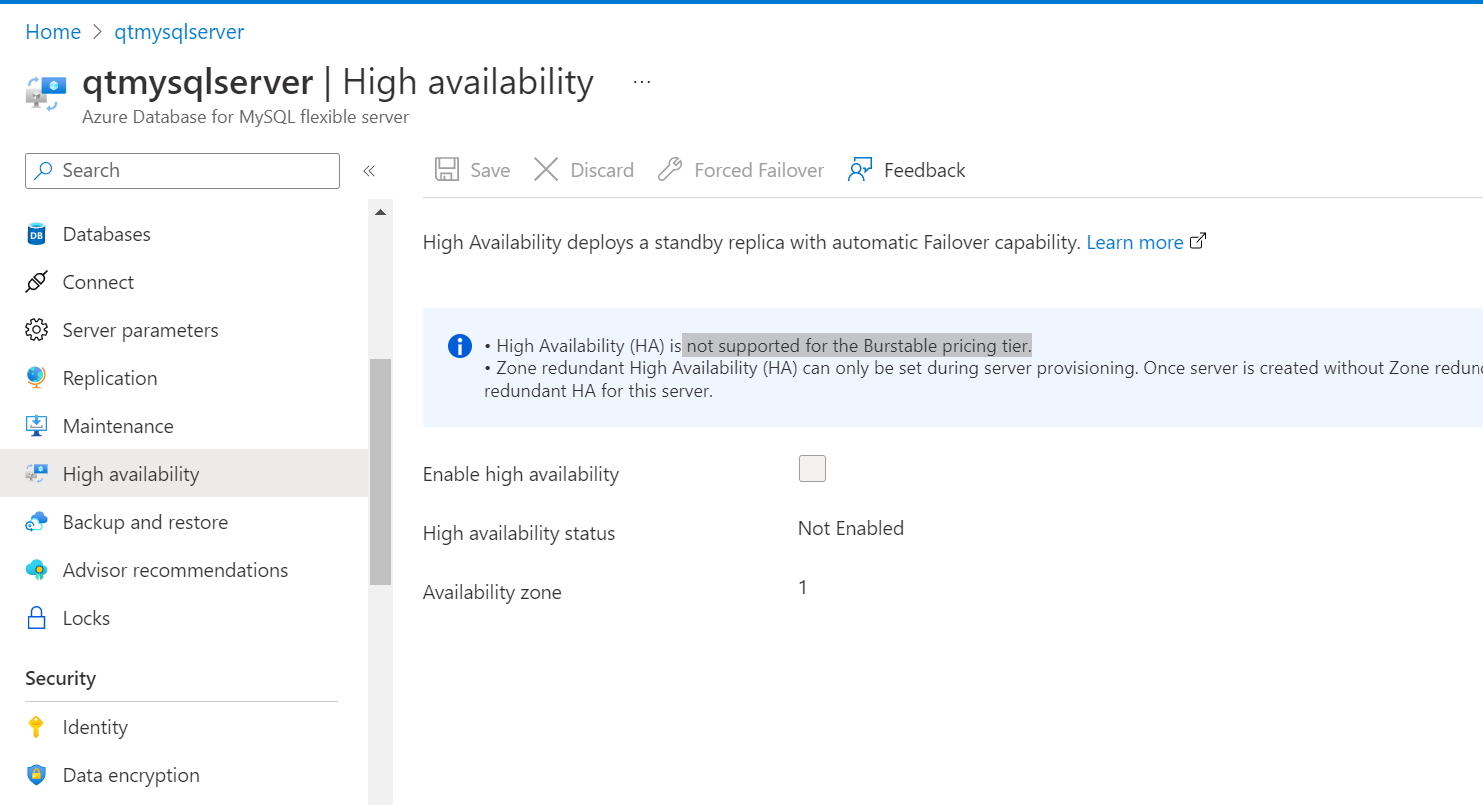
Task: Click the Locks padlock icon
Action: (36, 618)
